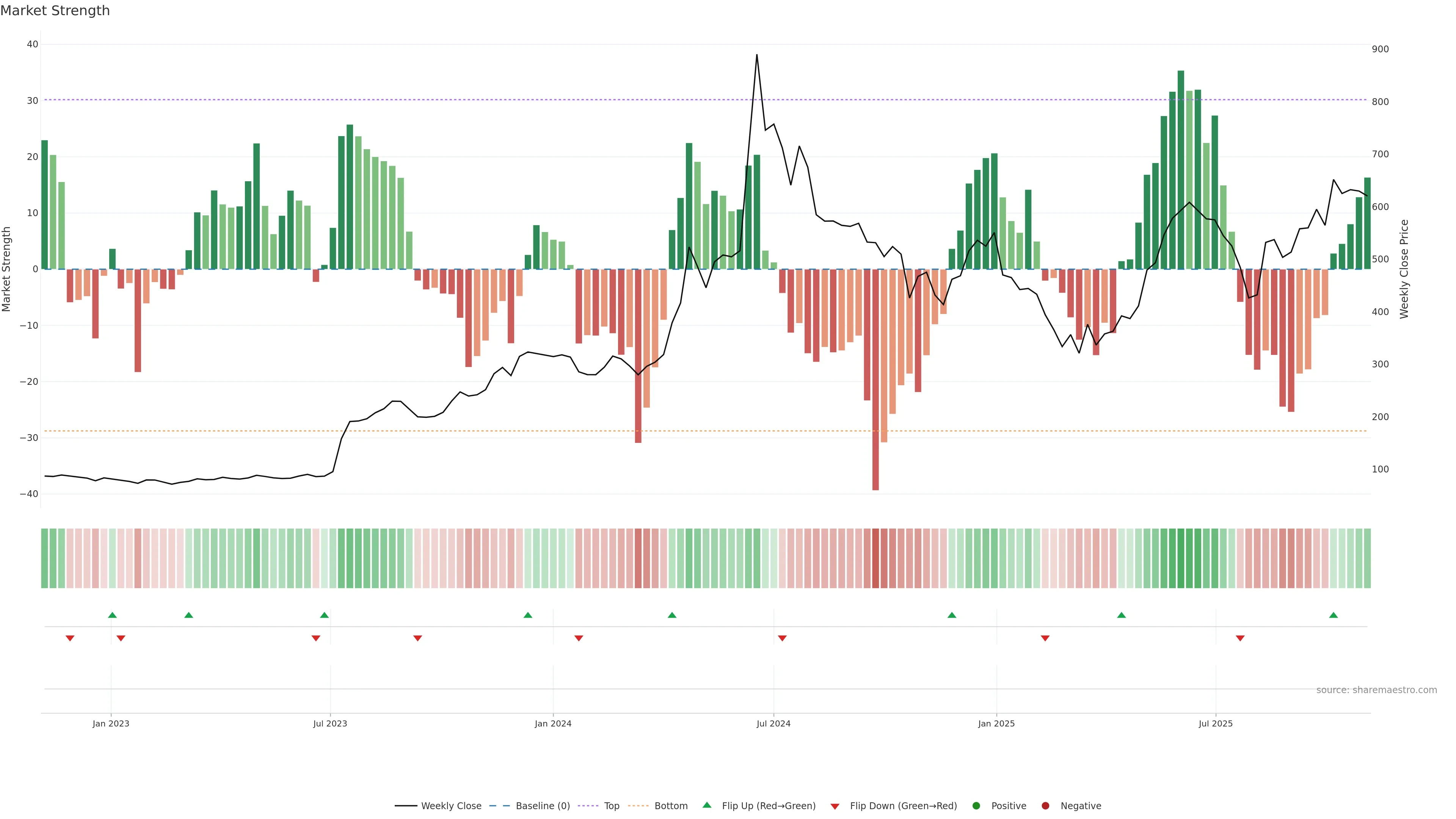1456x819 pixels.
Task: Click the source: sharemaestro.com text
Action: point(1376,690)
